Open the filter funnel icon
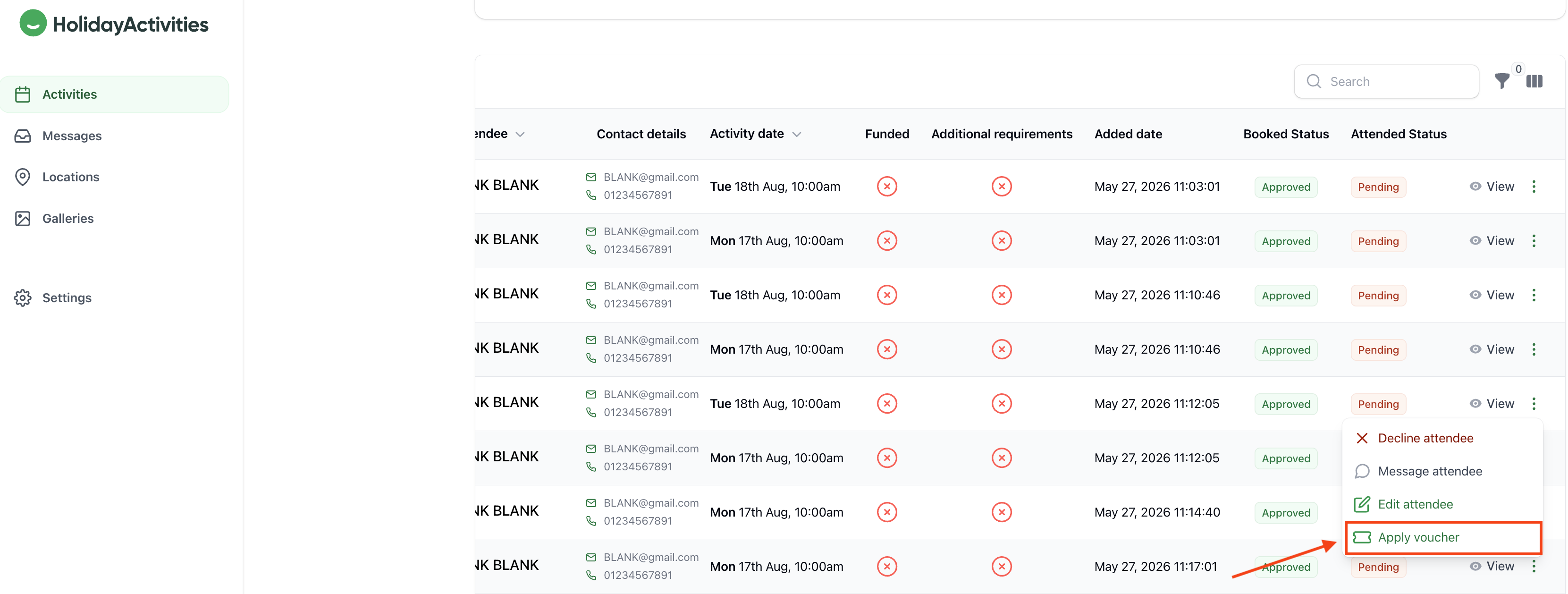The width and height of the screenshot is (1568, 594). click(1501, 81)
